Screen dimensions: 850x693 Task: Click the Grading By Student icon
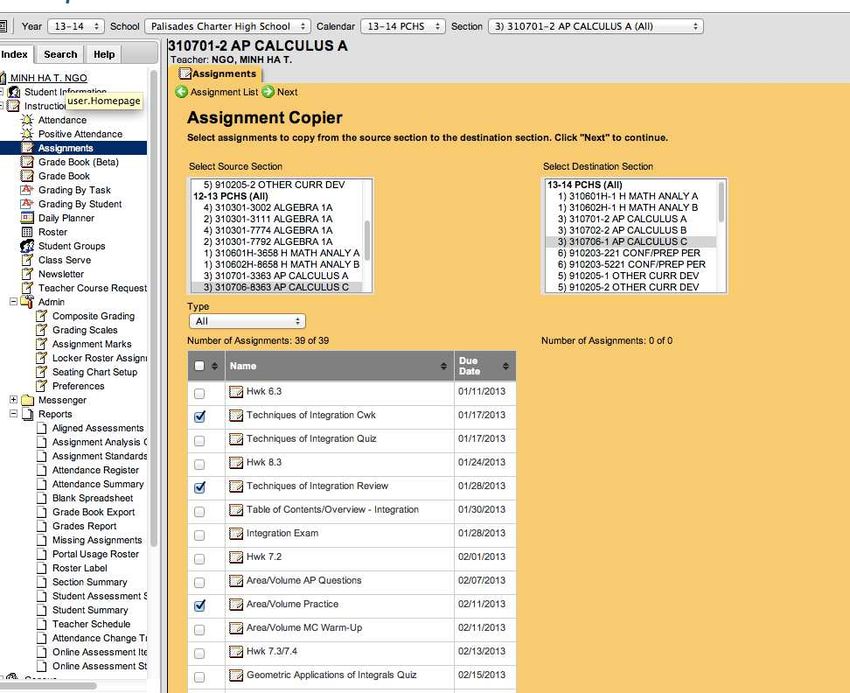(x=27, y=204)
